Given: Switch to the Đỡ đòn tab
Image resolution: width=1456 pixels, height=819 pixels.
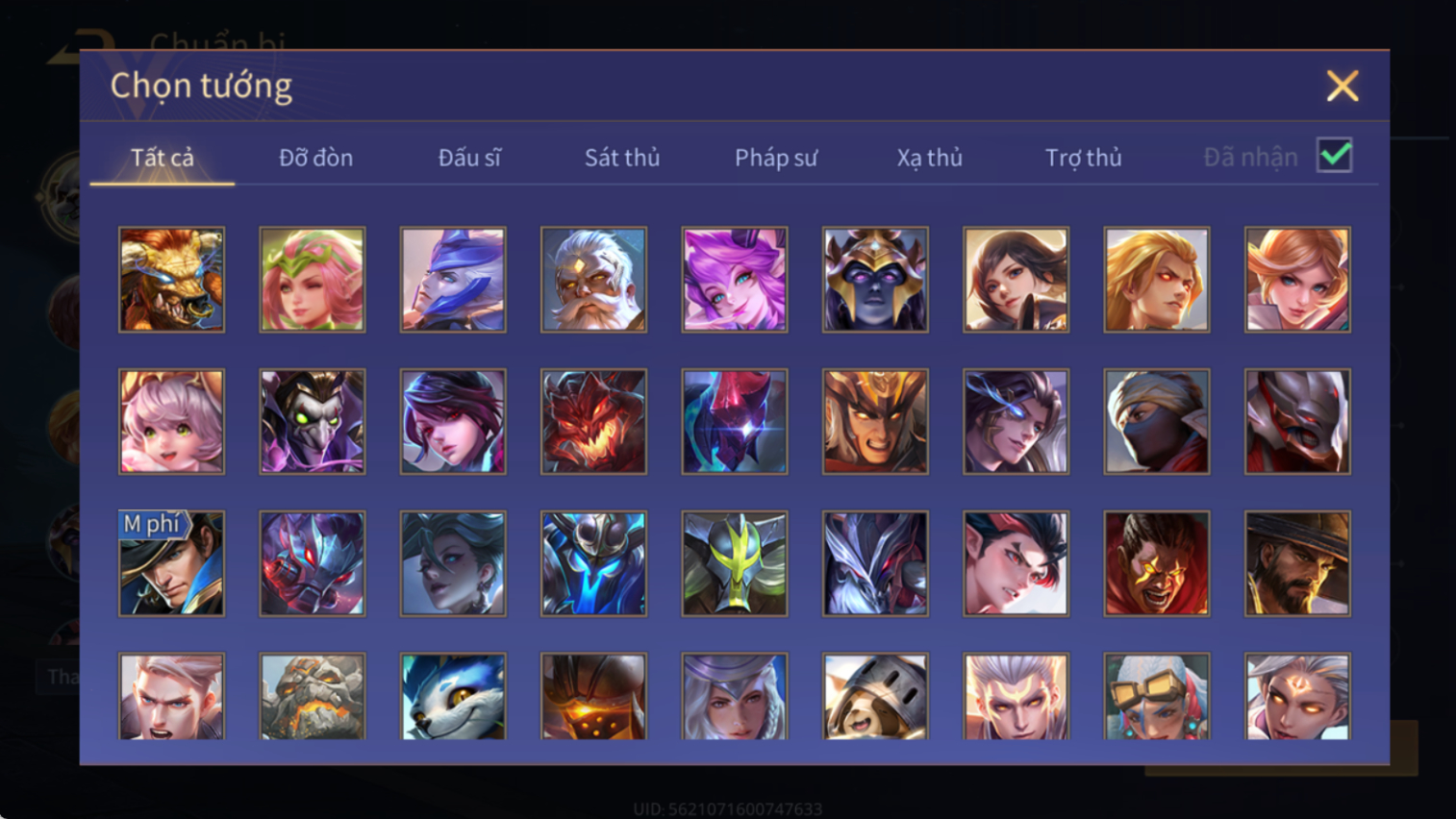Looking at the screenshot, I should [x=315, y=158].
